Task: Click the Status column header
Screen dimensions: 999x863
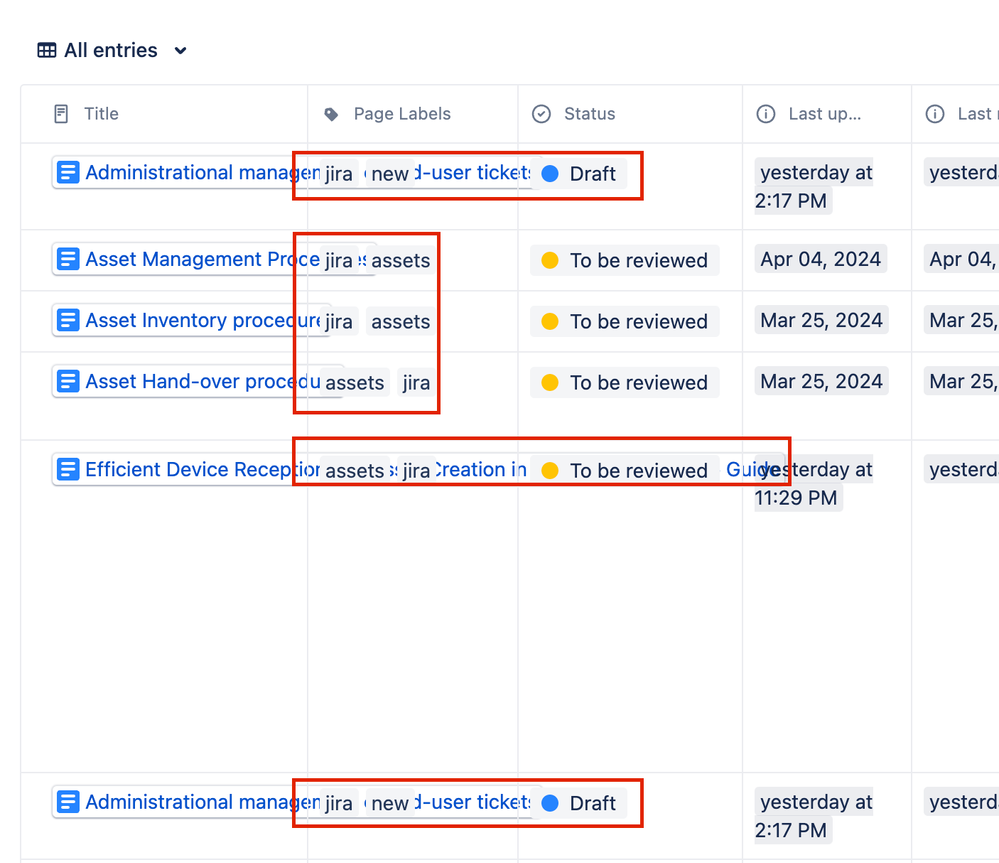Action: point(630,114)
